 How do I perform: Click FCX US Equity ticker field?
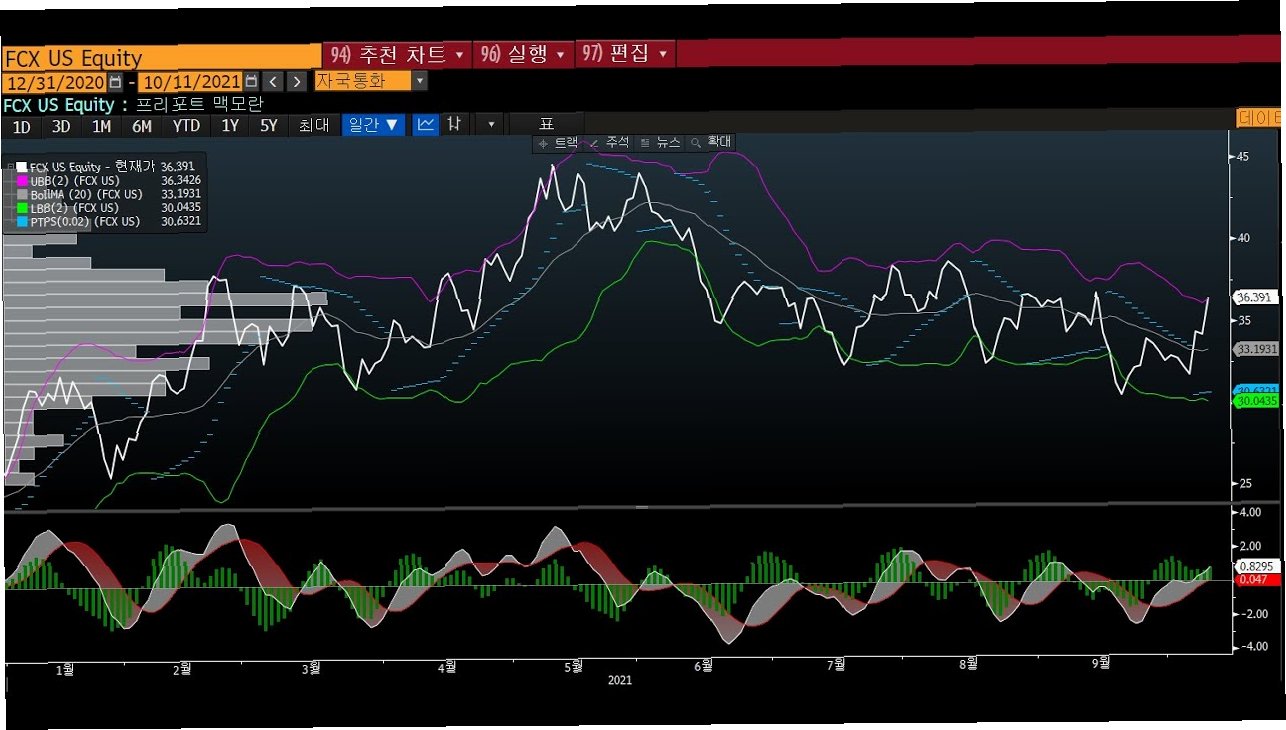tap(160, 58)
